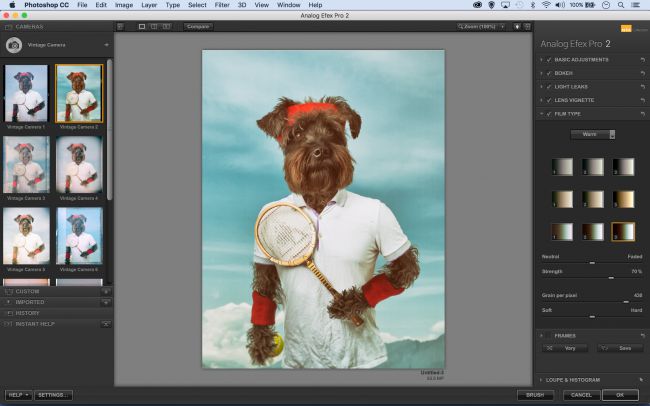This screenshot has height=406, width=650.
Task: Reset Film Type settings arrow
Action: (642, 115)
